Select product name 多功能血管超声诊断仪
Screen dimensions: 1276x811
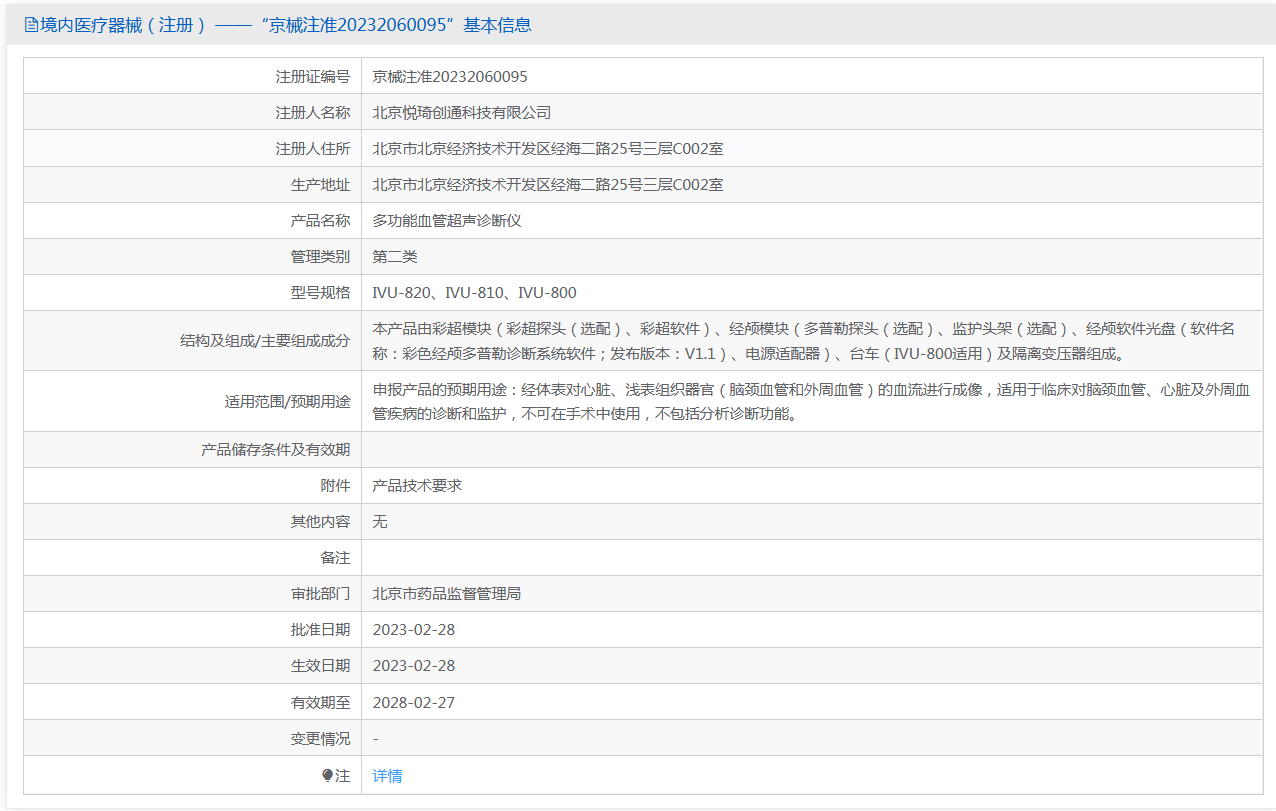(x=447, y=221)
